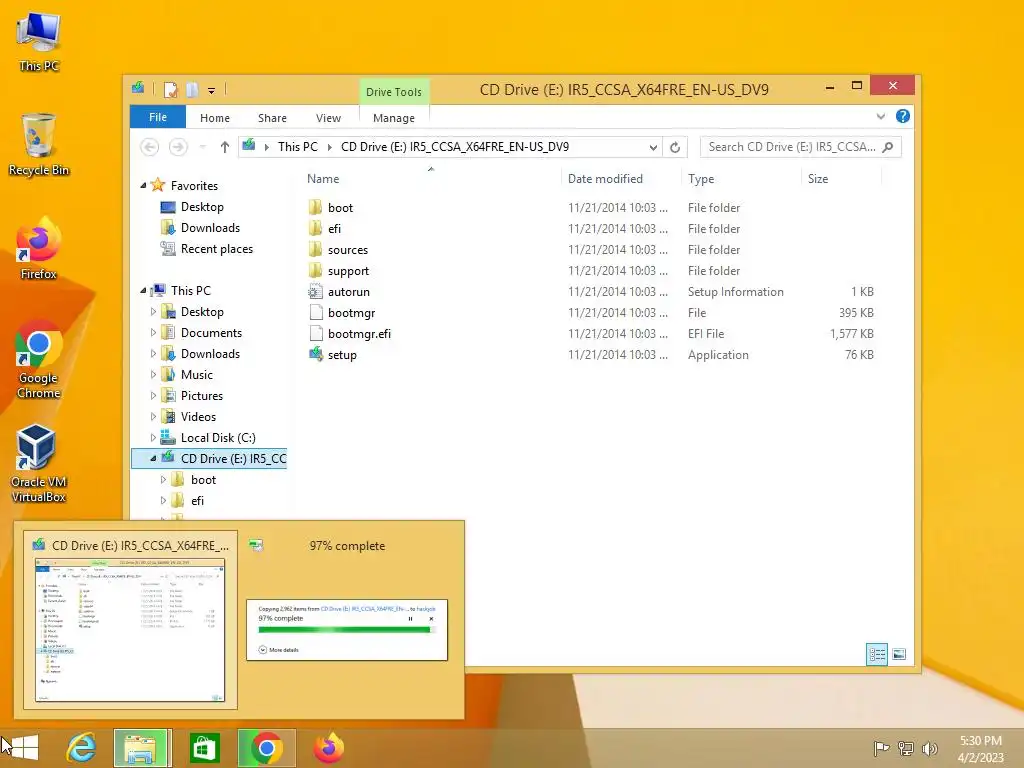
Task: Open the recent locations dropdown arrow
Action: click(x=202, y=147)
